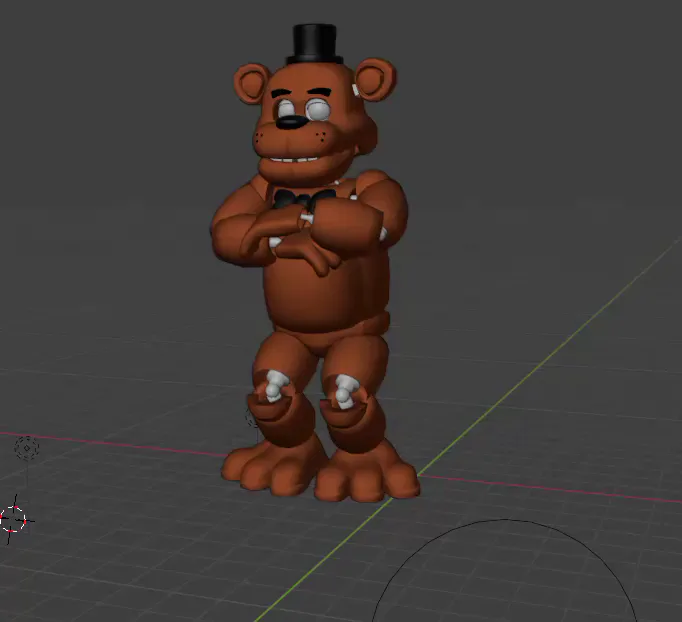Select the large black circle outline object
682x622 pixels.
(505, 571)
